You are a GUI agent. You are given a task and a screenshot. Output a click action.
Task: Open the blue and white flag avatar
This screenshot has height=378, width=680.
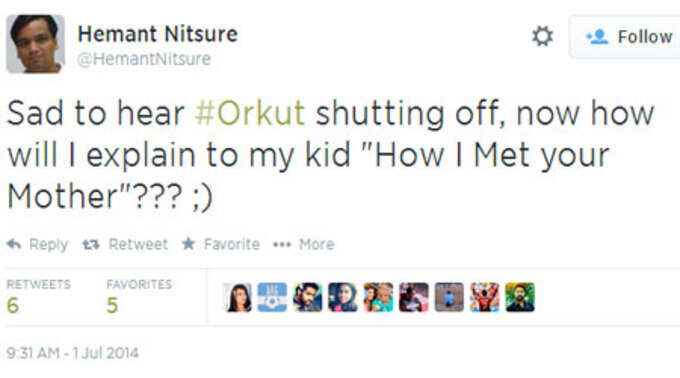[272, 297]
